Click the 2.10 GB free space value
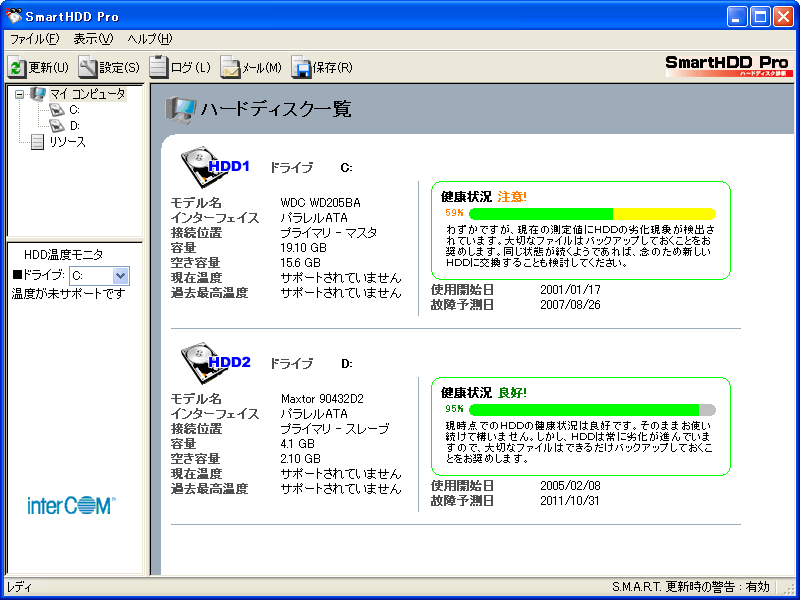 point(301,459)
